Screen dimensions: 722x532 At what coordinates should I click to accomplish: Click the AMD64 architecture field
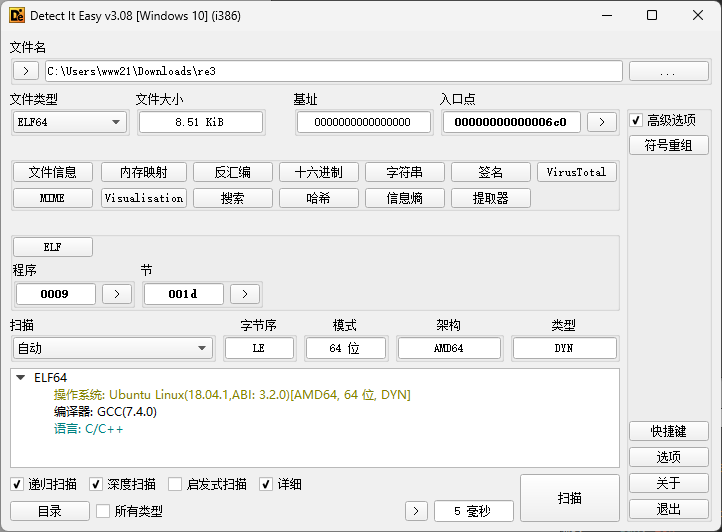(449, 348)
